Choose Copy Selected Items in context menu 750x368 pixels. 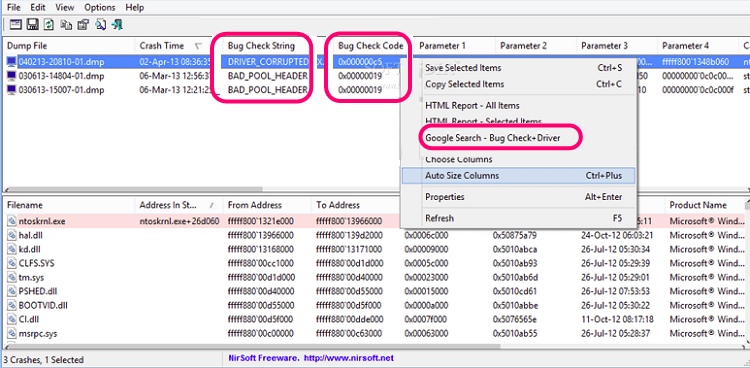click(518, 84)
